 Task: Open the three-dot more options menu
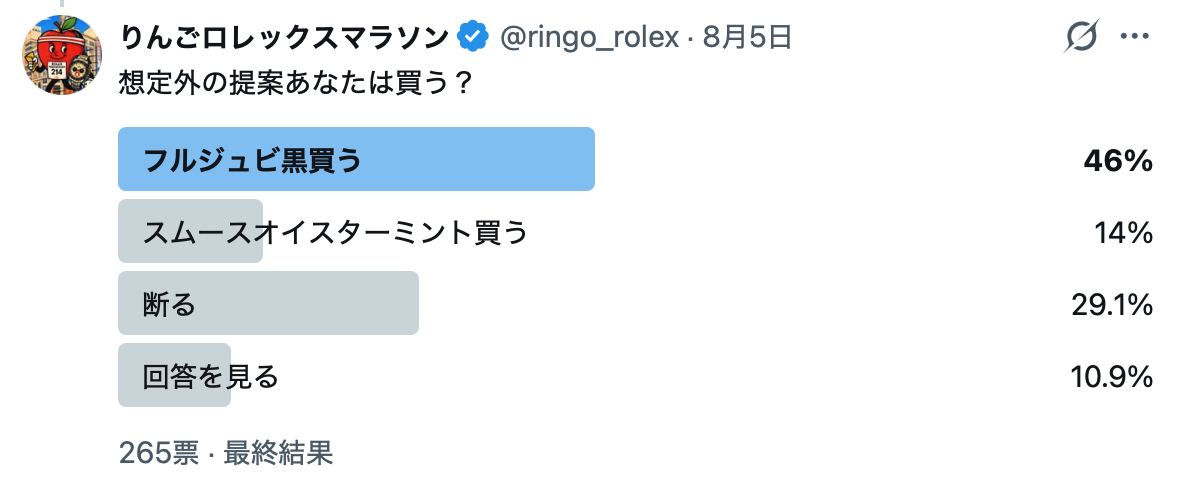coord(1135,36)
